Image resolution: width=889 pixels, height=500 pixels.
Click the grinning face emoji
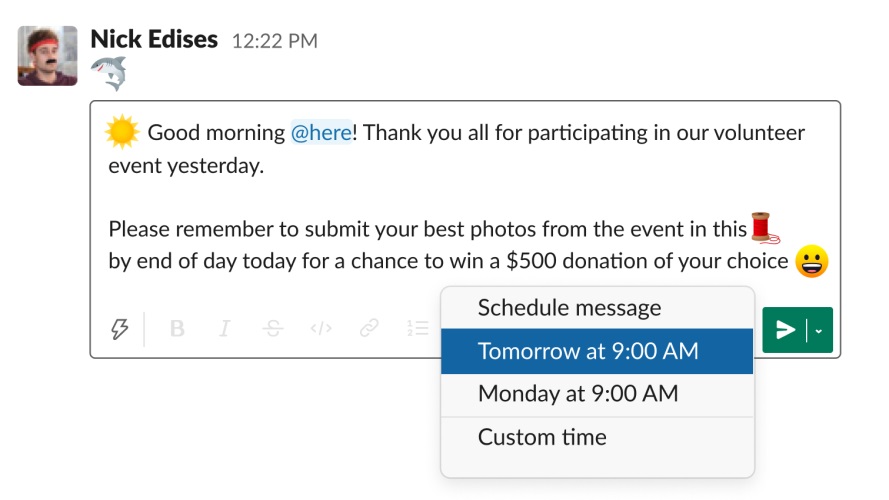click(x=812, y=262)
